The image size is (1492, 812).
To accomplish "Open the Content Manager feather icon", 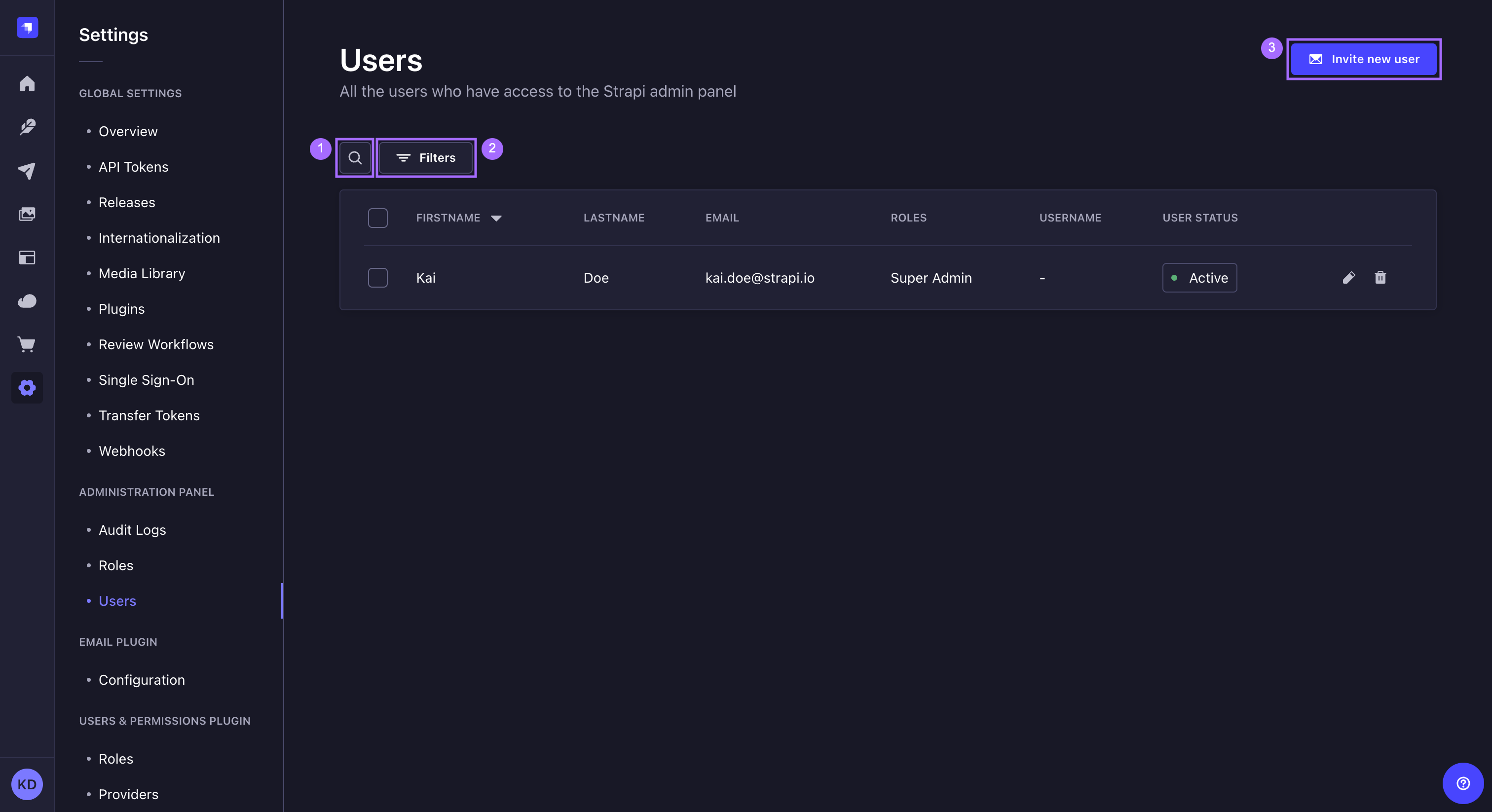I will (27, 127).
